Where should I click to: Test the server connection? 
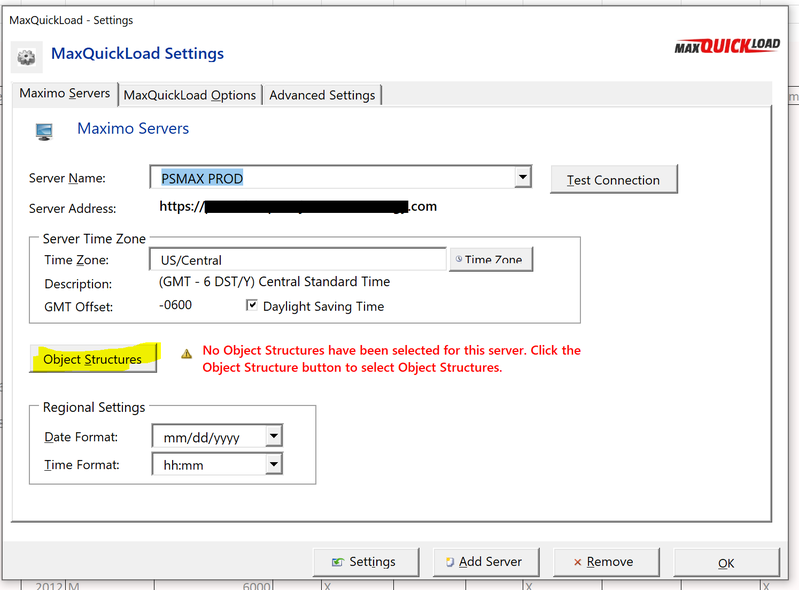pyautogui.click(x=614, y=179)
